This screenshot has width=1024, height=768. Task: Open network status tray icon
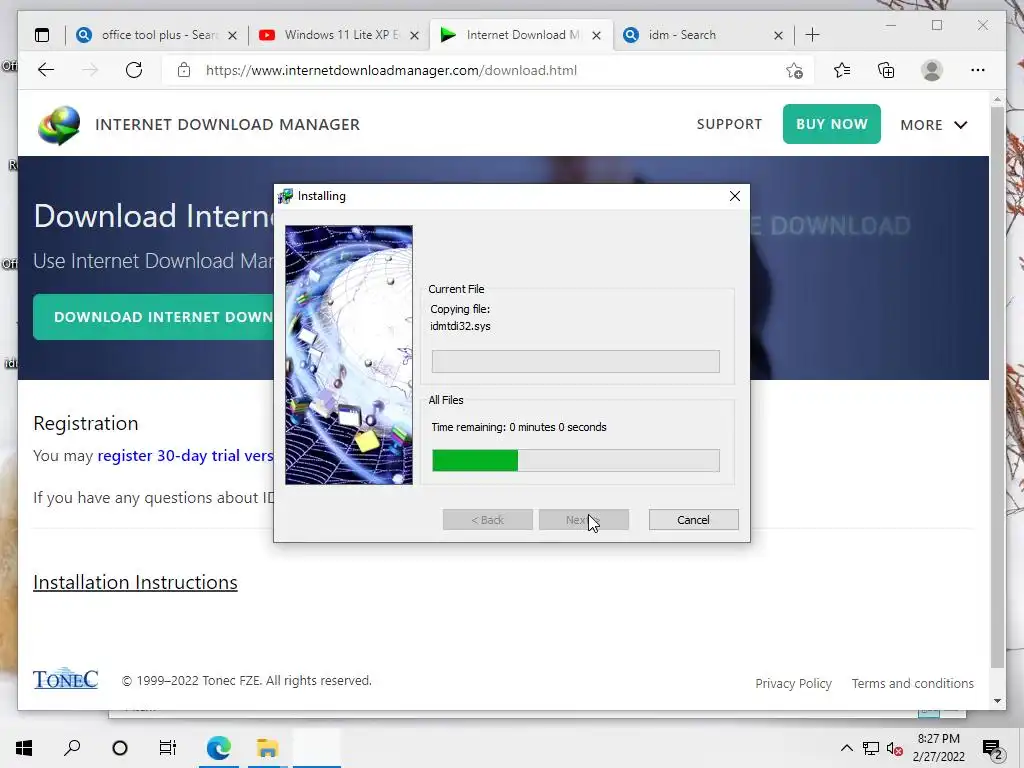(x=871, y=748)
